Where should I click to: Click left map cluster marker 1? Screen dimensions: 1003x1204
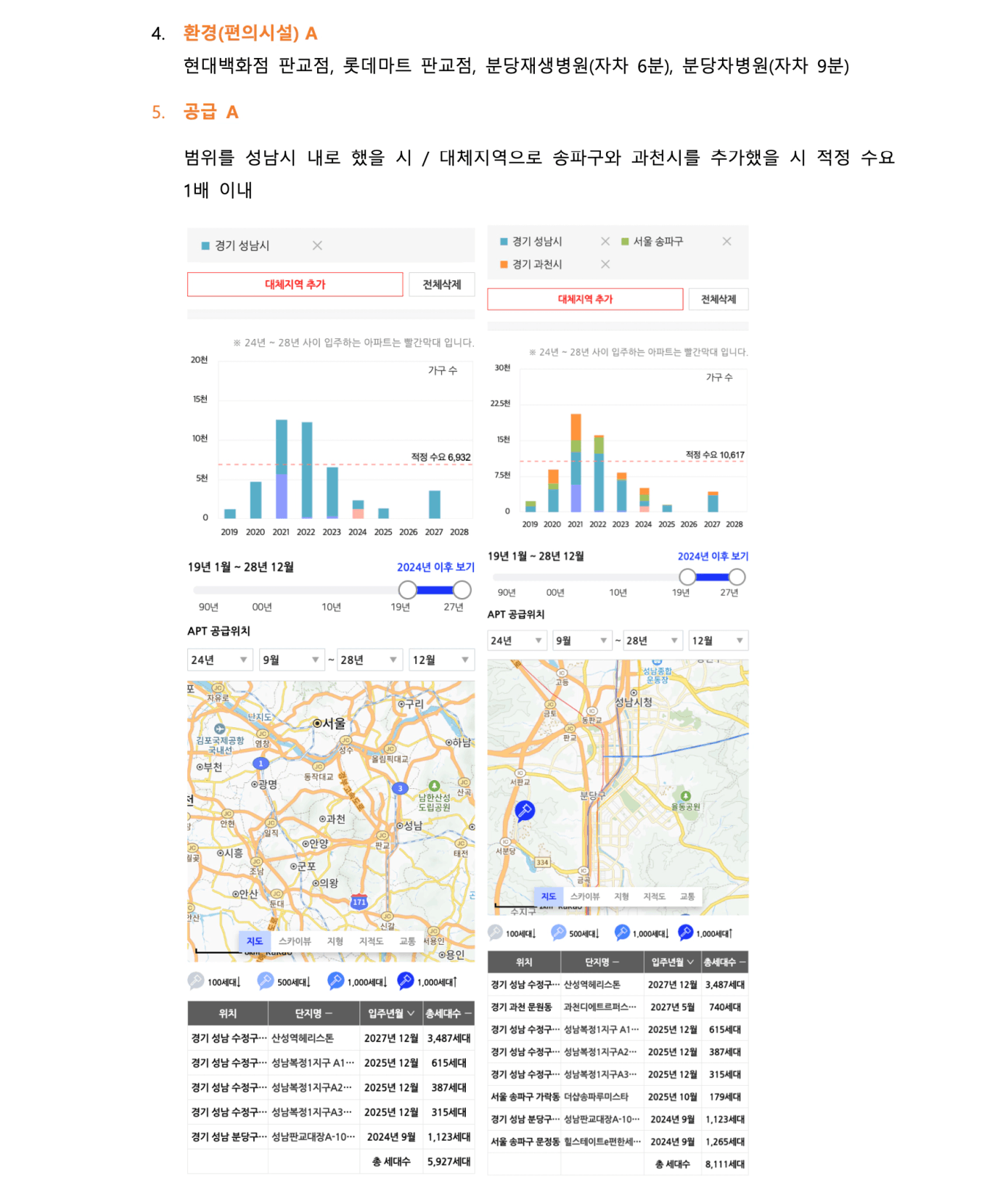[x=261, y=763]
